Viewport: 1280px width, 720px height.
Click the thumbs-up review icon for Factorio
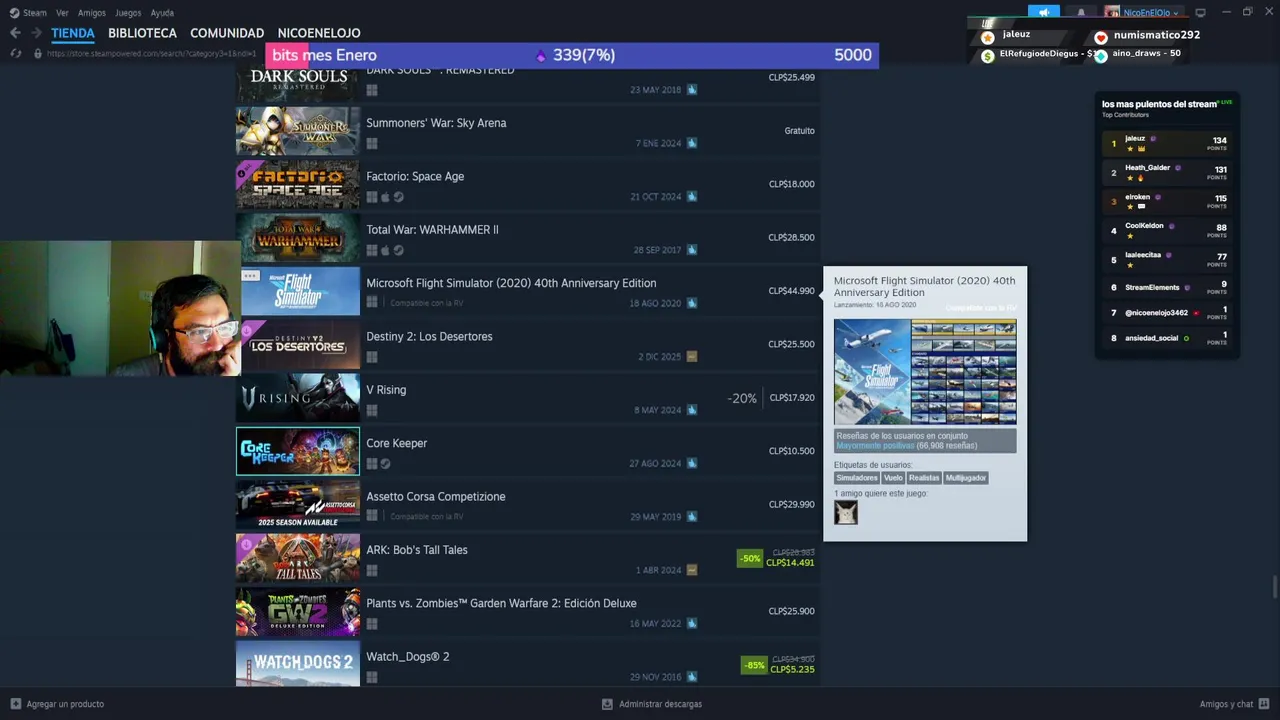point(692,197)
